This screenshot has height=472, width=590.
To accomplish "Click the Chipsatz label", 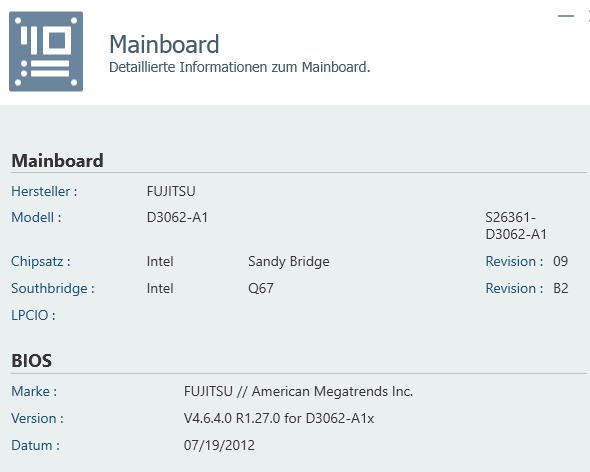I will (x=41, y=262).
